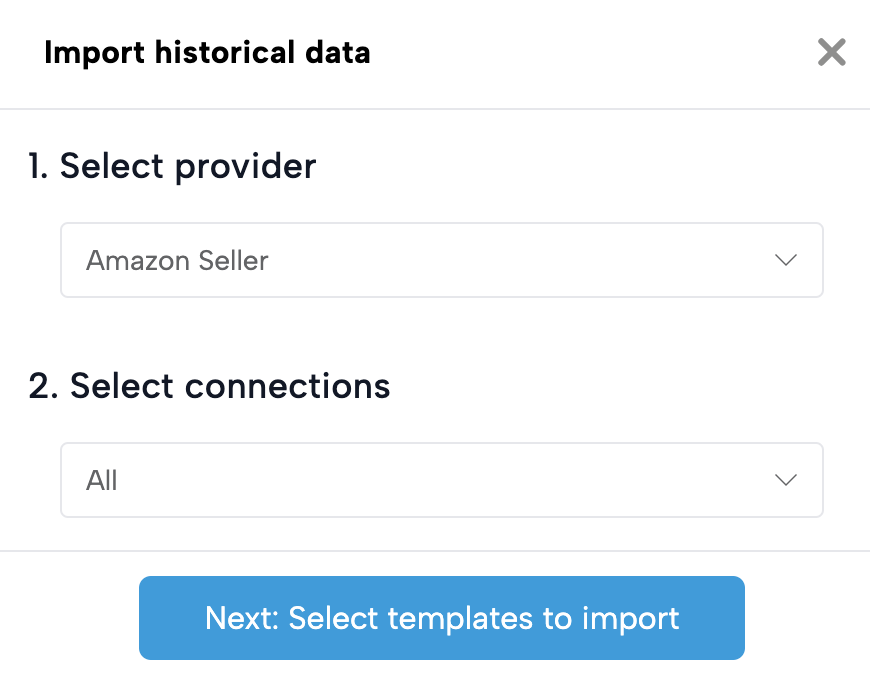
Task: Toggle the provider list arrow open
Action: click(786, 260)
